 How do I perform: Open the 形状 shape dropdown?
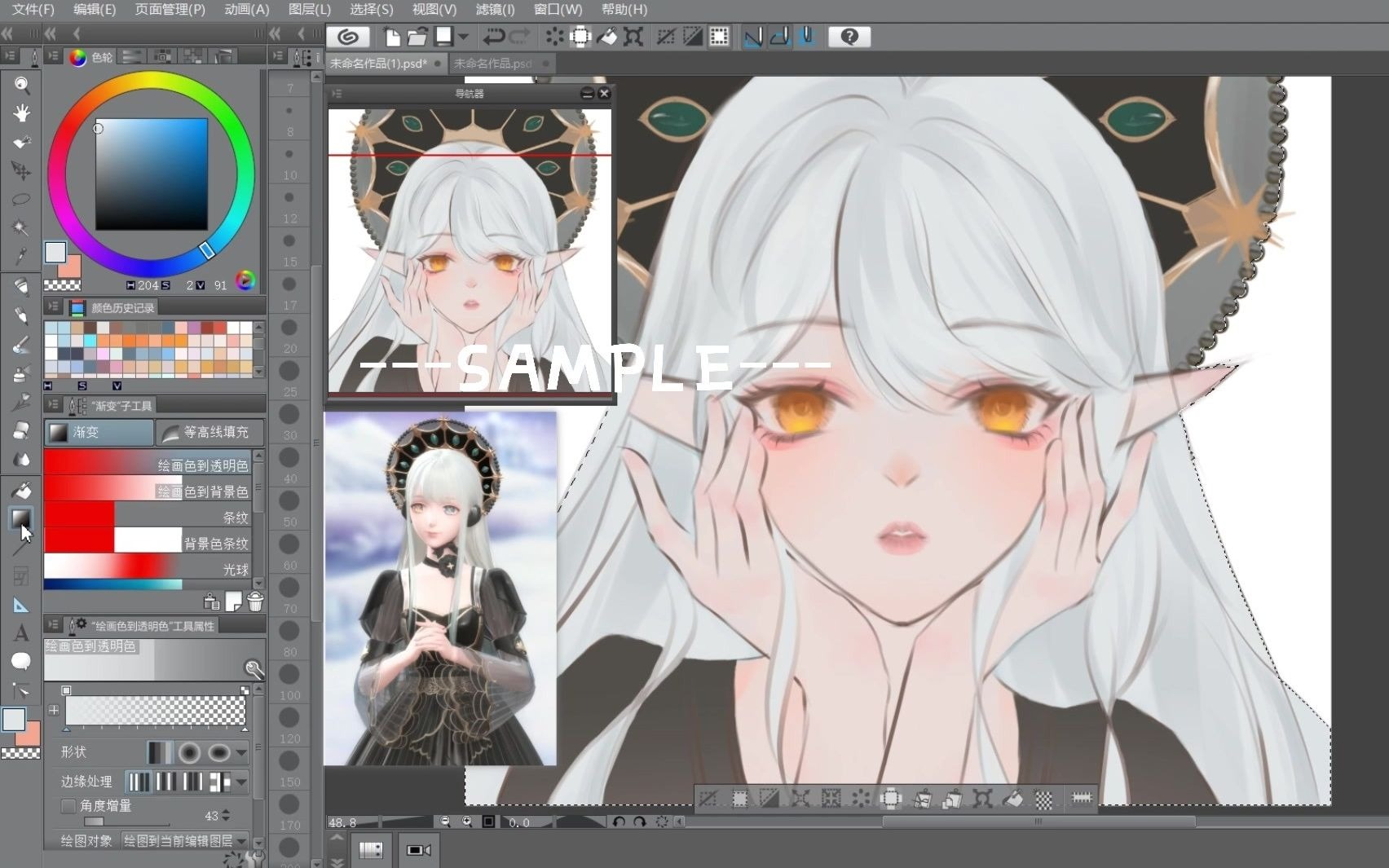click(x=240, y=752)
